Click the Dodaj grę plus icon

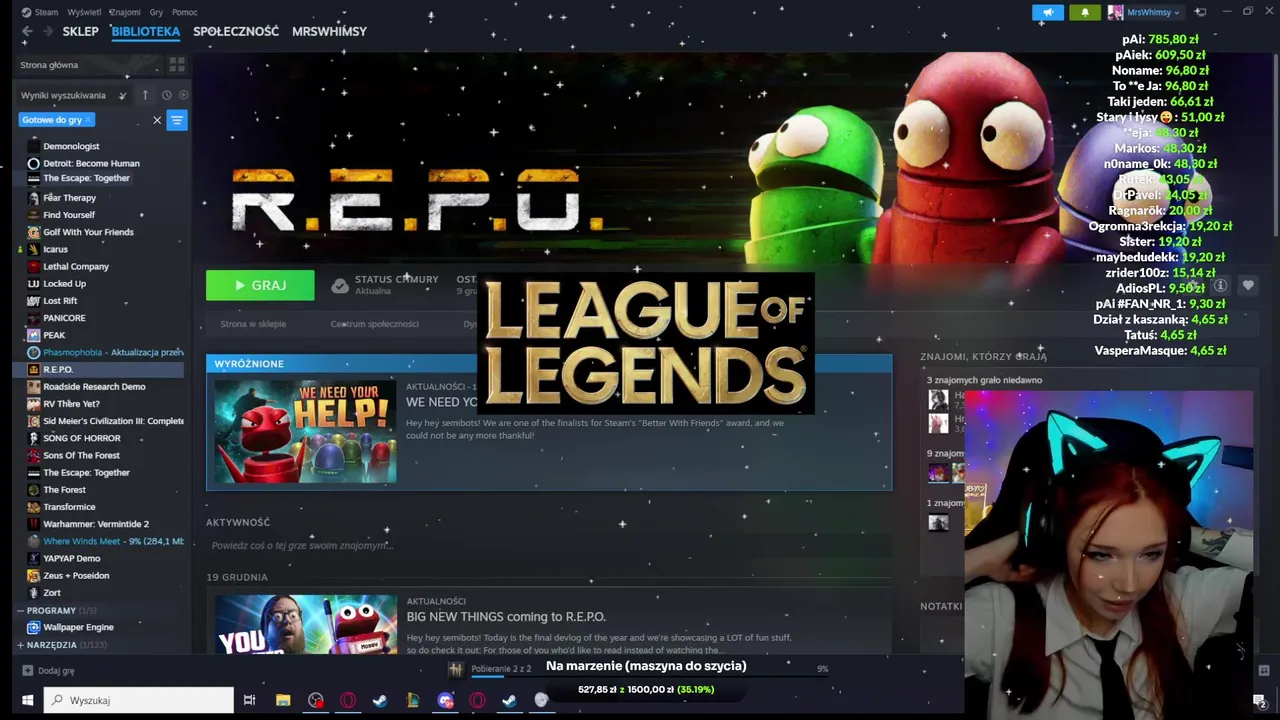pos(28,671)
